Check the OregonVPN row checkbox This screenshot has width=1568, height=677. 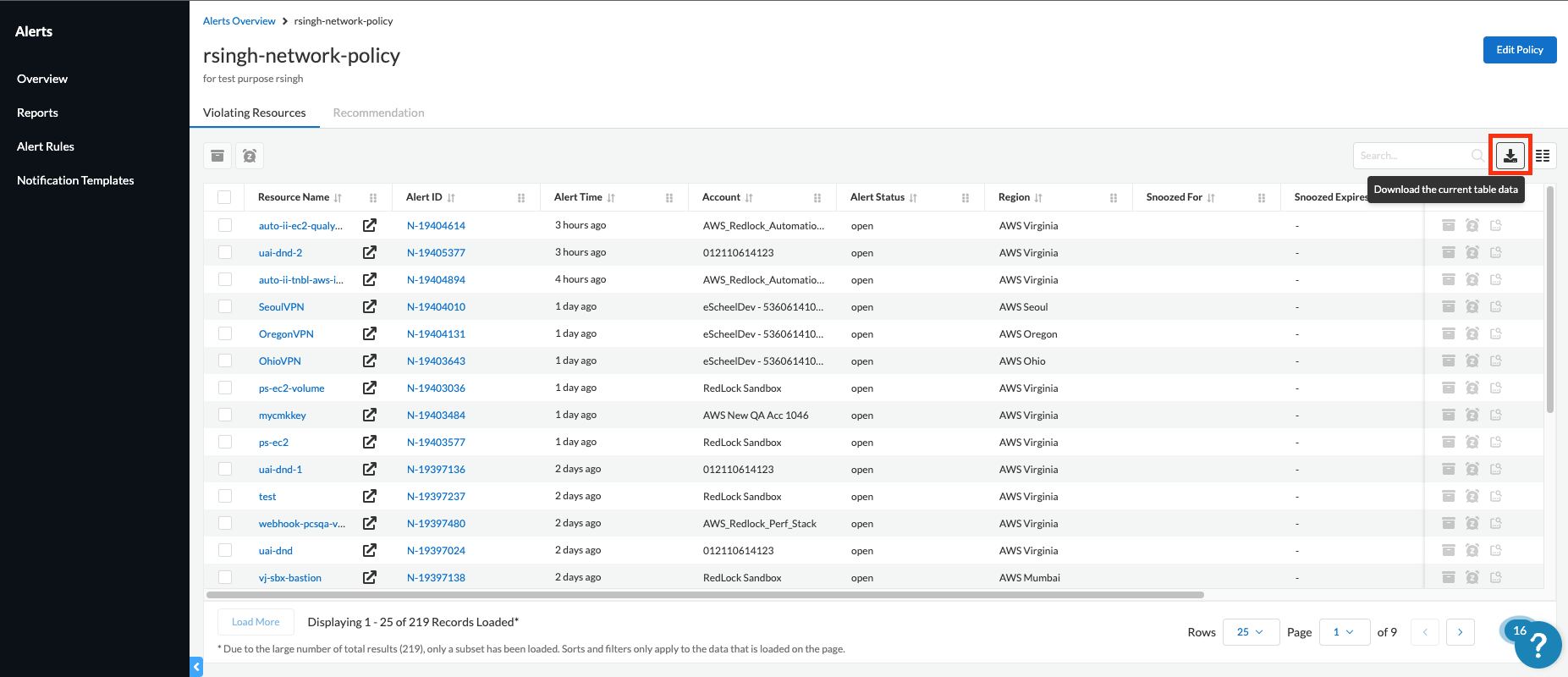[225, 333]
